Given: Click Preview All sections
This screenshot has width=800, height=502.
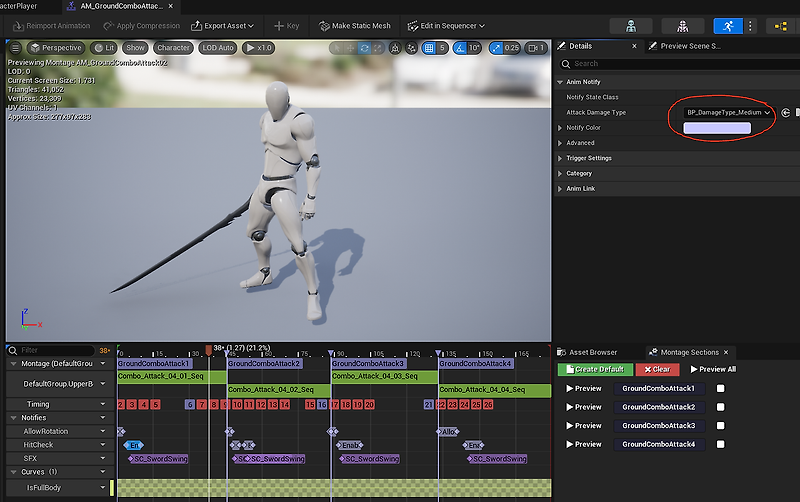Looking at the screenshot, I should pyautogui.click(x=713, y=369).
